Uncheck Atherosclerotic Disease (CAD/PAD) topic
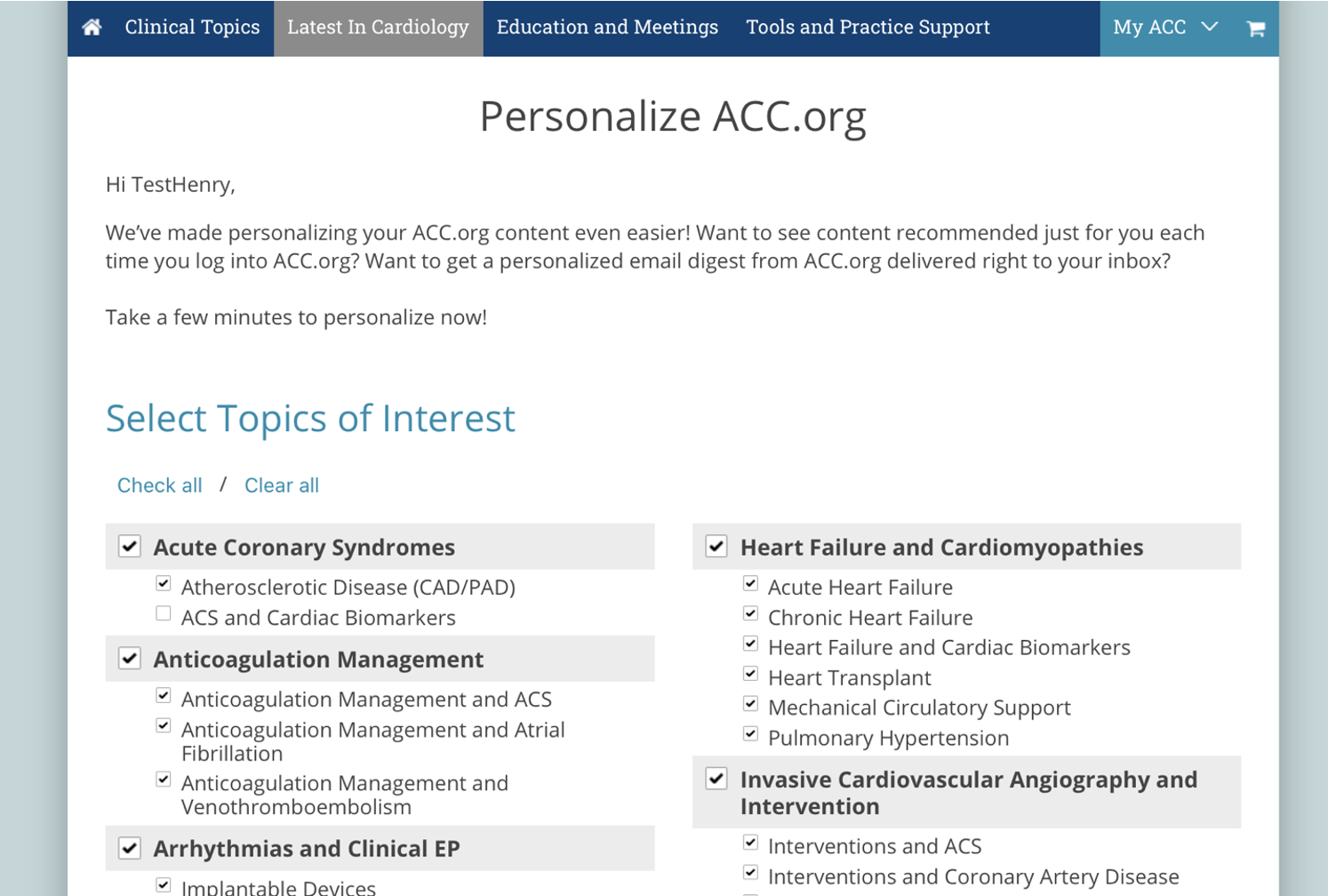This screenshot has width=1328, height=896. pos(164,583)
